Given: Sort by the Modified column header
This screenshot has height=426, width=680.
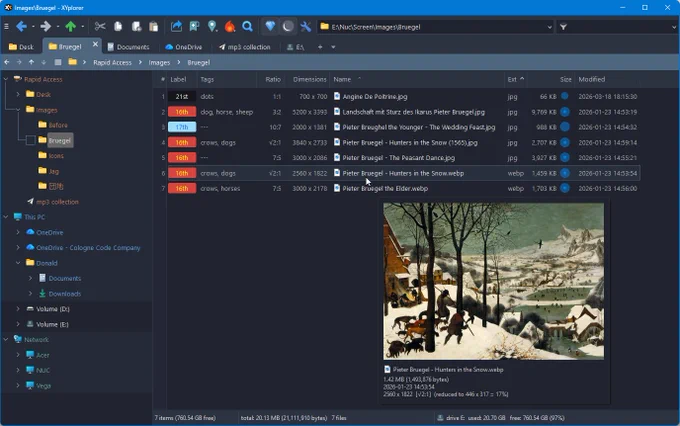Looking at the screenshot, I should [x=592, y=79].
